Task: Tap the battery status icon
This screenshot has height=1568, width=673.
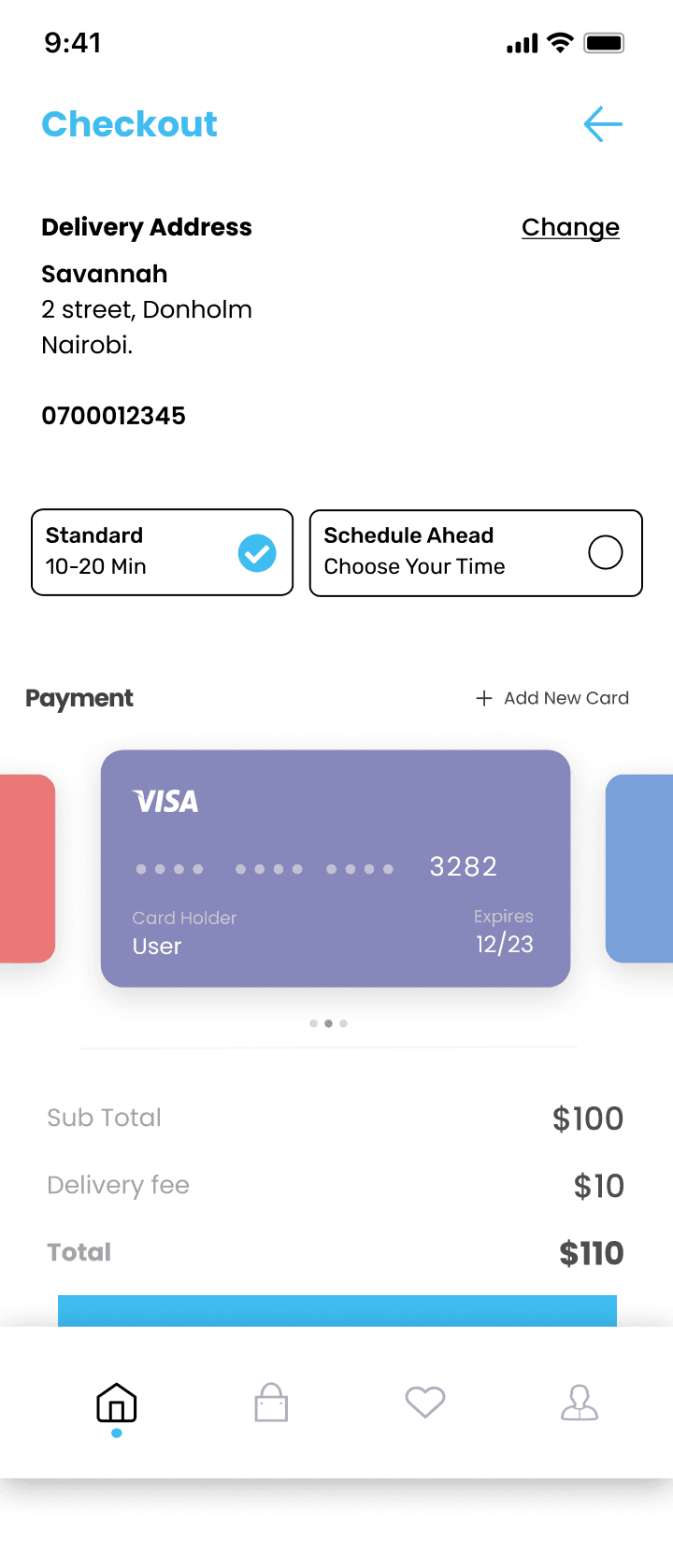Action: click(604, 43)
